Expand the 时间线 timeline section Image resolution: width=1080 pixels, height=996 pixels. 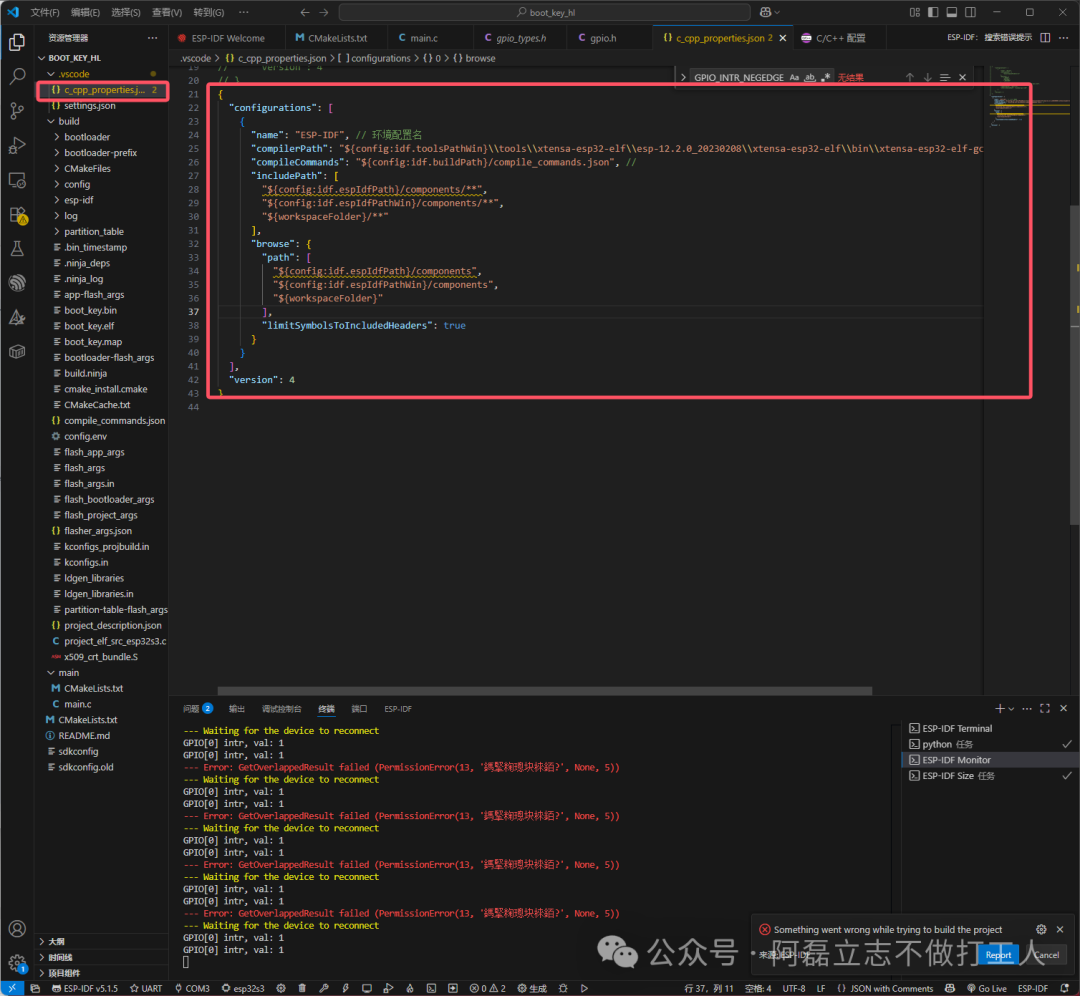coord(102,957)
